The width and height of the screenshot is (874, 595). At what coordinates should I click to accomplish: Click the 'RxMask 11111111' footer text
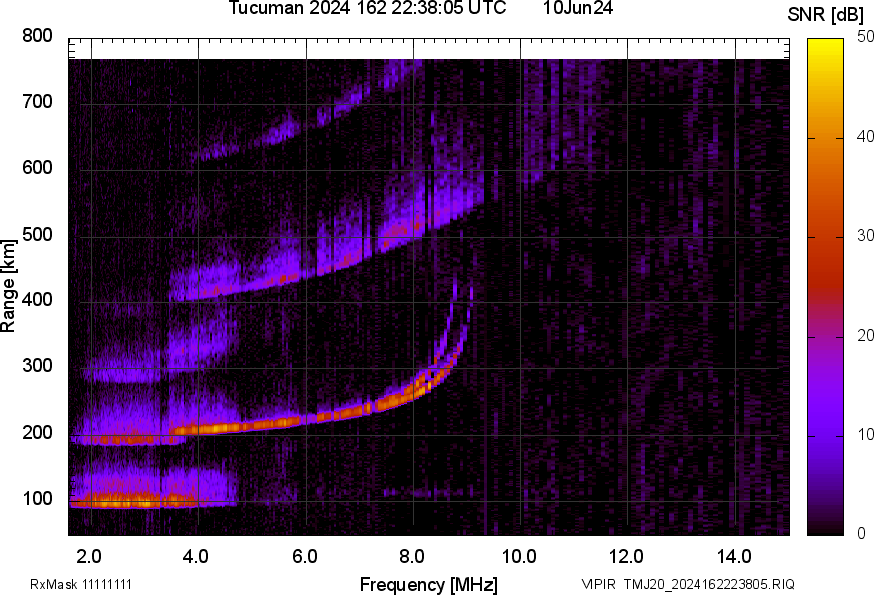81,584
